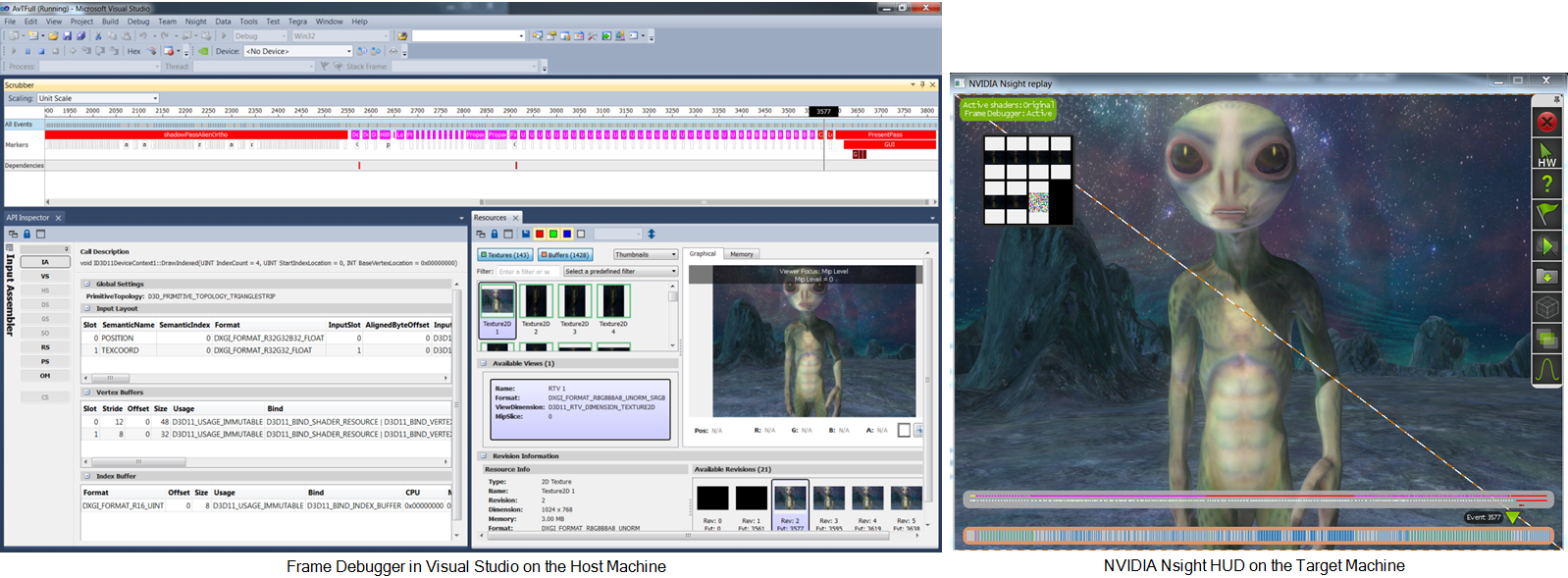Click the Stop debugging icon
This screenshot has height=578, width=1568.
(x=41, y=51)
